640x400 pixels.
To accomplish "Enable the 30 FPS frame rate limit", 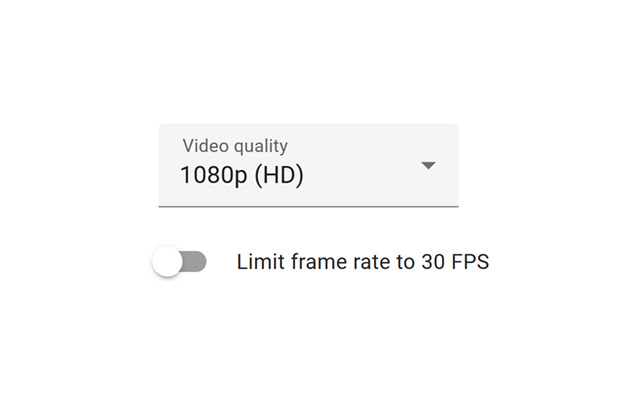I will (180, 262).
